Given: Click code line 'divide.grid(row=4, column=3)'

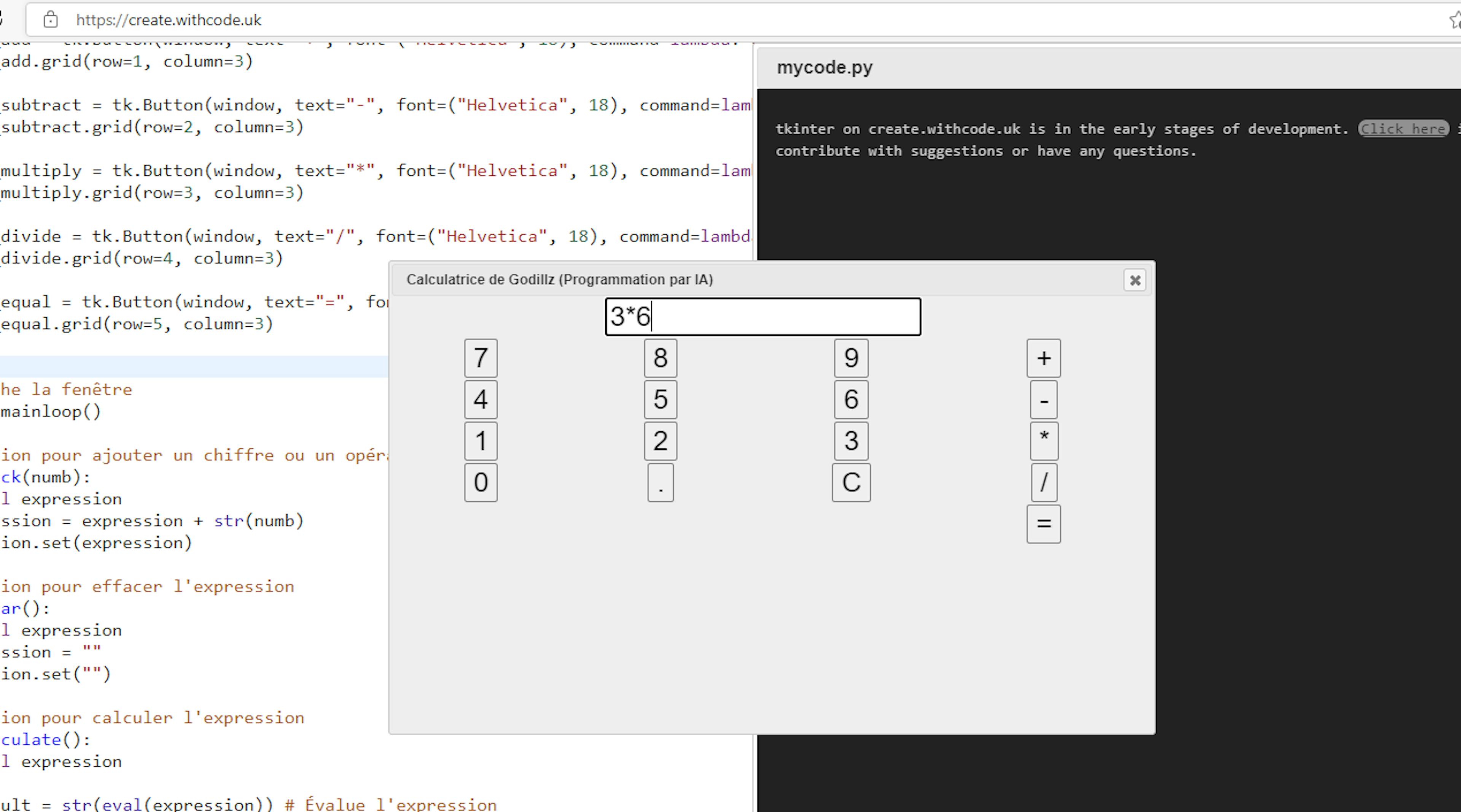Looking at the screenshot, I should pos(142,259).
